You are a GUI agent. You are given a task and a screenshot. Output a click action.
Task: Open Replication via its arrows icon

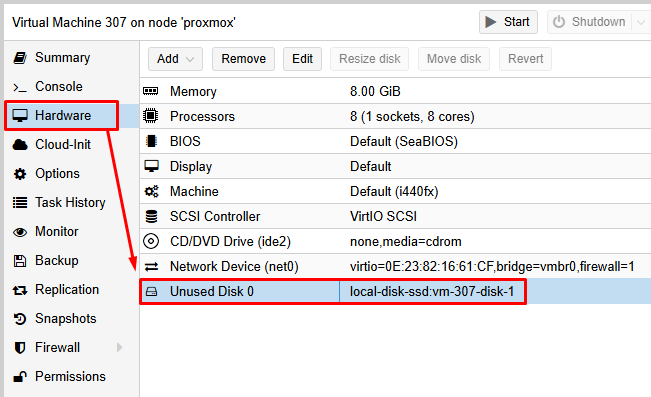pyautogui.click(x=20, y=290)
